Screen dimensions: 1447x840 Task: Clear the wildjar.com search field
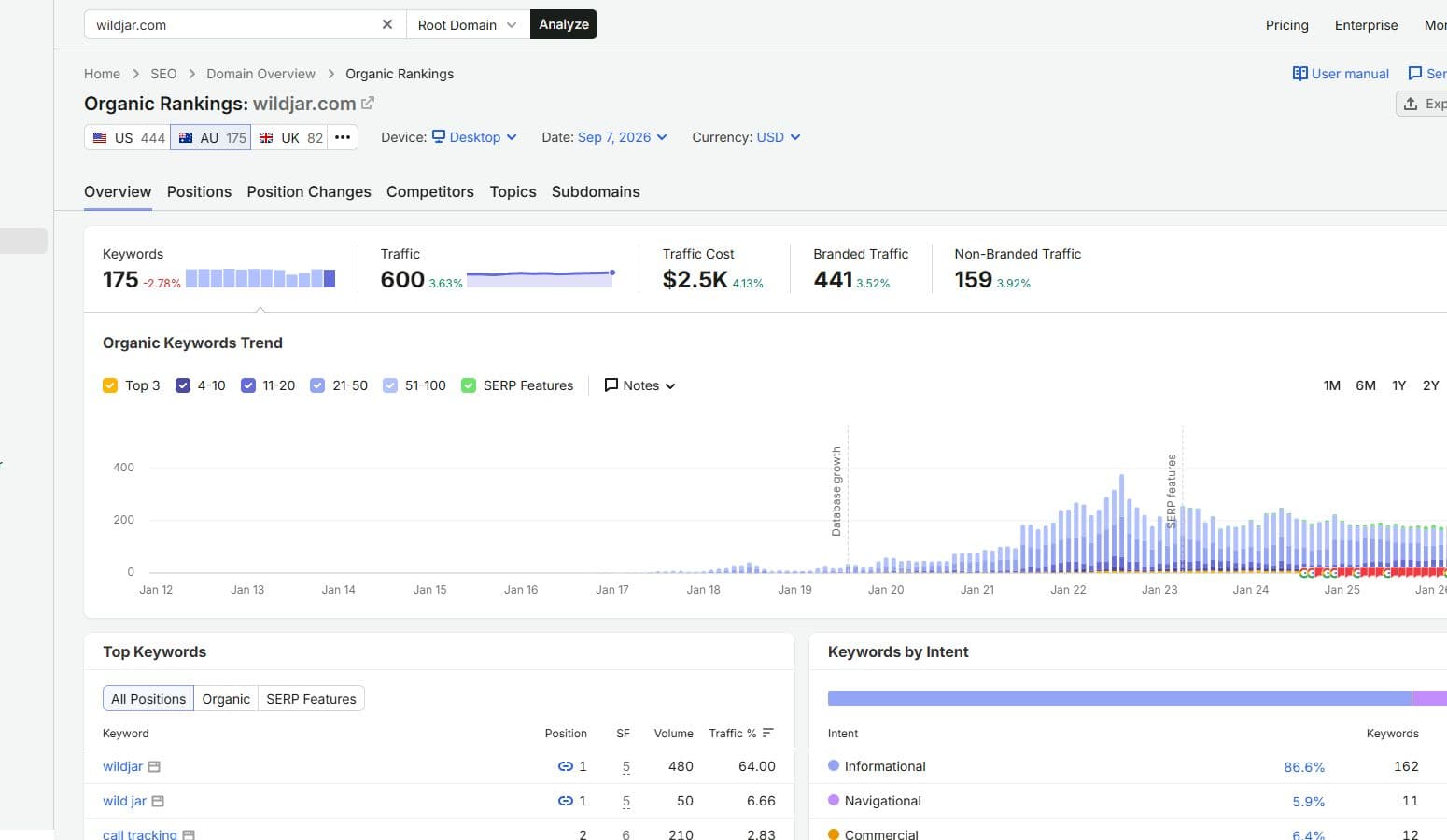tap(387, 24)
